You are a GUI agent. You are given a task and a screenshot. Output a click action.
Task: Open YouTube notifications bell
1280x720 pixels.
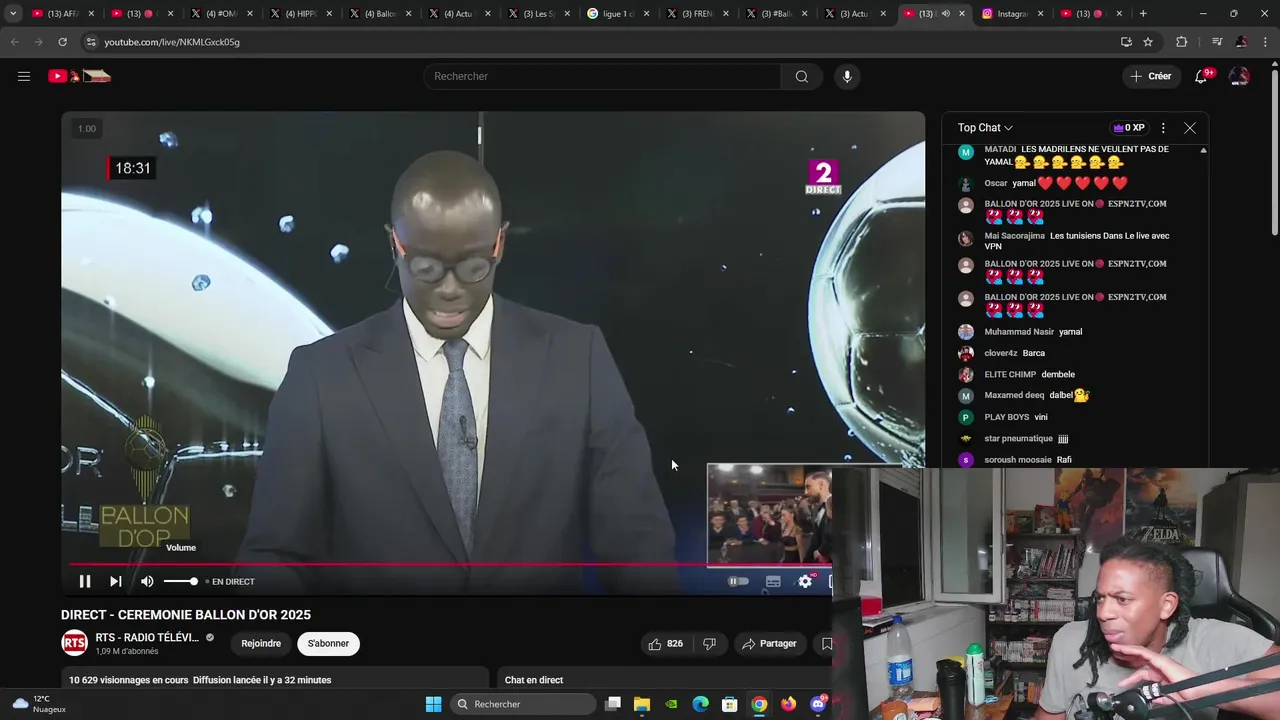coord(1201,76)
